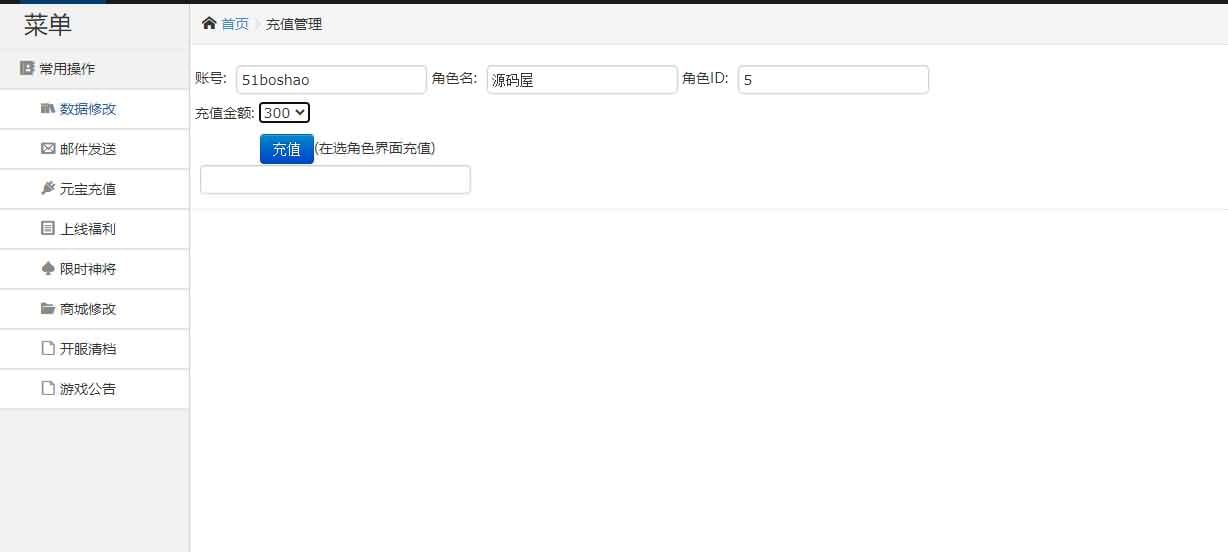1228x552 pixels.
Task: Click the 数据修改 sidebar icon
Action: (x=47, y=108)
